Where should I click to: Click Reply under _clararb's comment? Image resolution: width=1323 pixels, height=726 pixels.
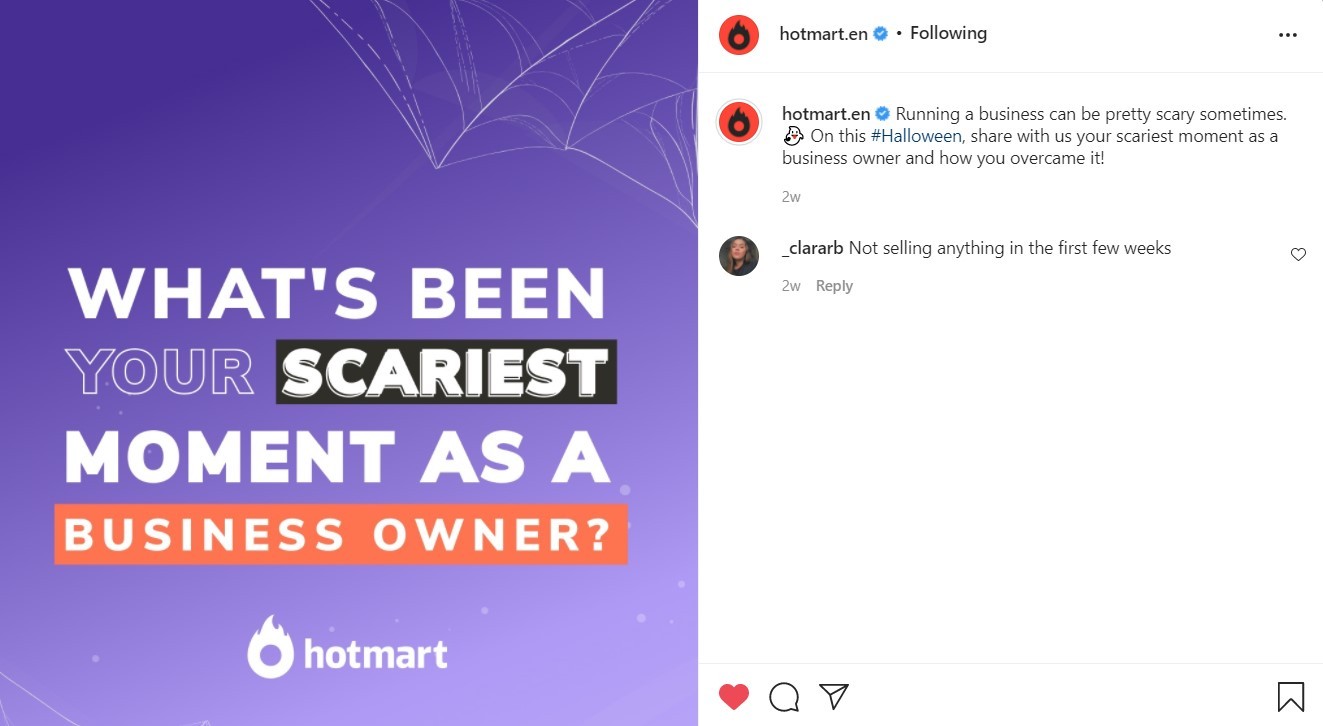834,286
